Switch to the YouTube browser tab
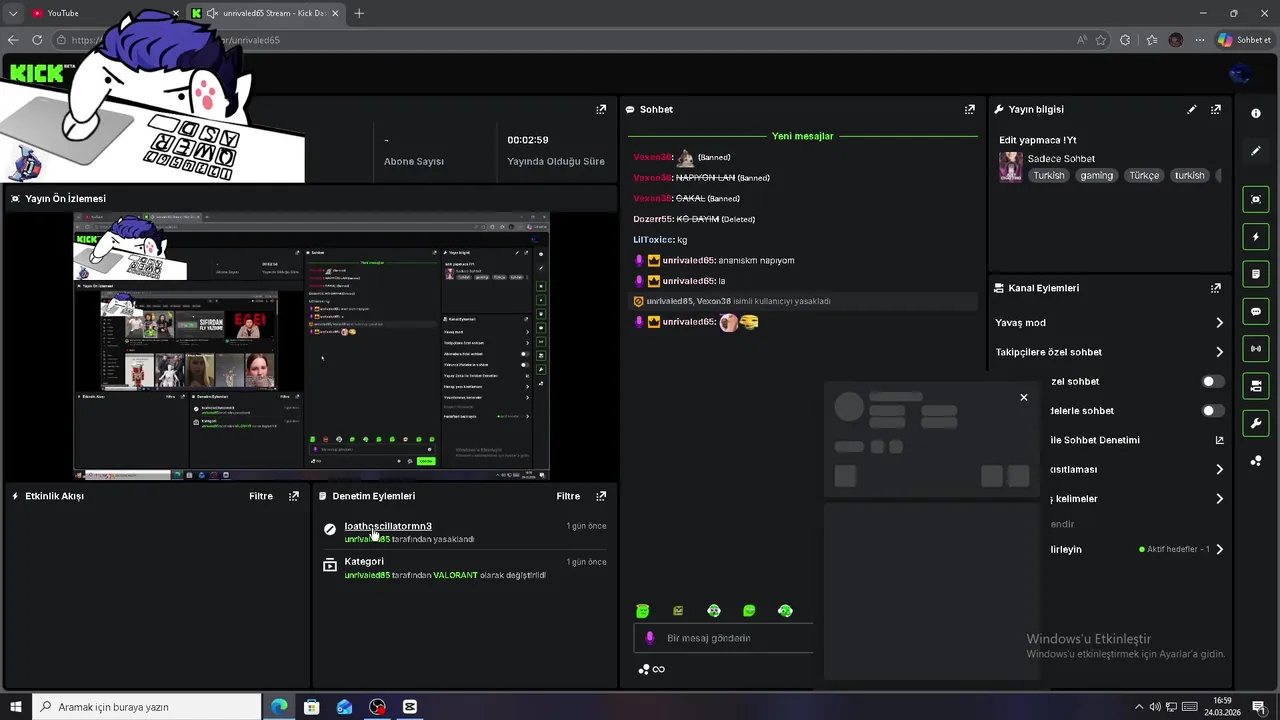Viewport: 1280px width, 720px height. (x=105, y=13)
